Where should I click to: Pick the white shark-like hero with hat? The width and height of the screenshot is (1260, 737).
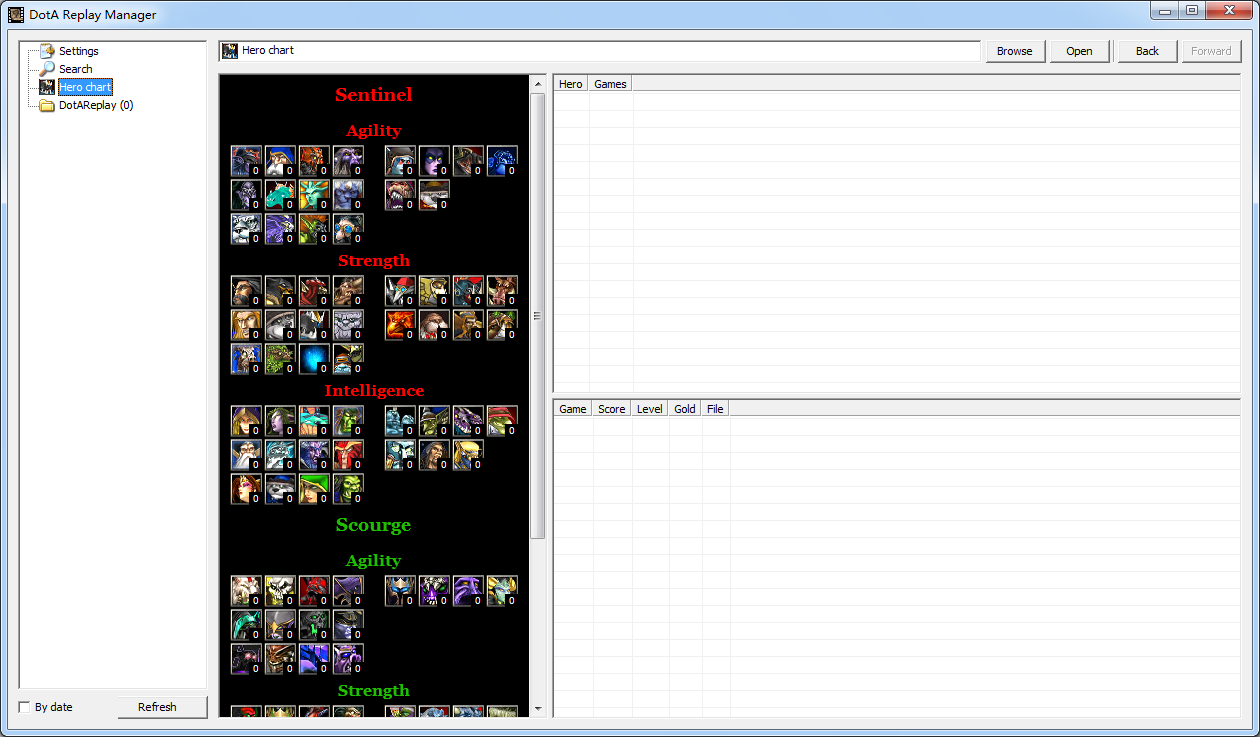click(x=435, y=196)
